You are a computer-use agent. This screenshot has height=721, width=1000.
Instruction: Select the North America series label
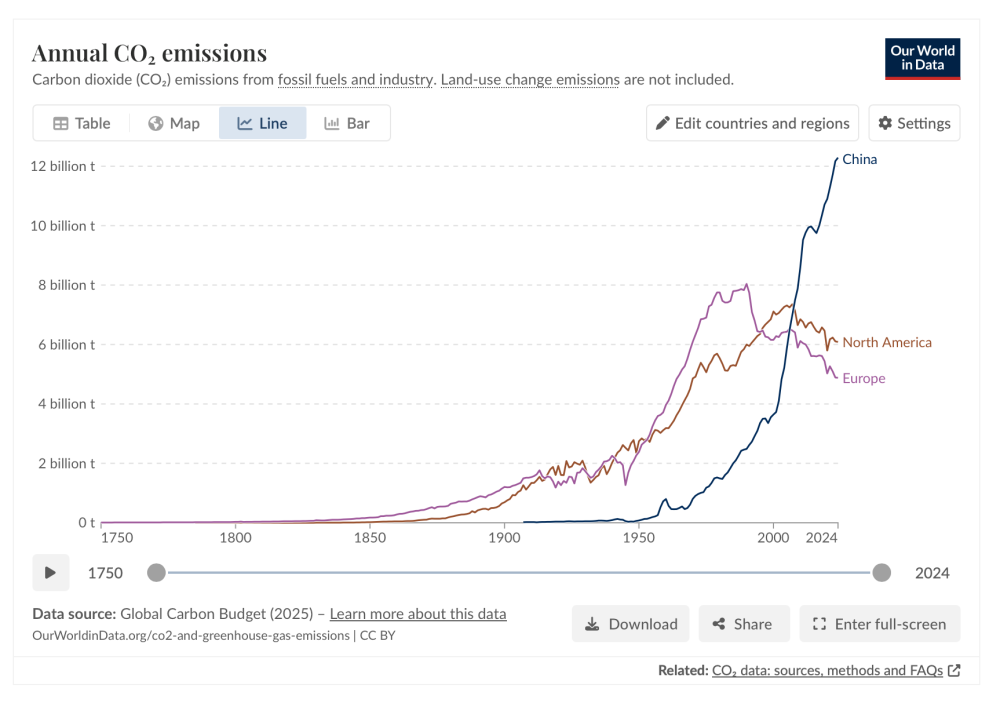[887, 342]
